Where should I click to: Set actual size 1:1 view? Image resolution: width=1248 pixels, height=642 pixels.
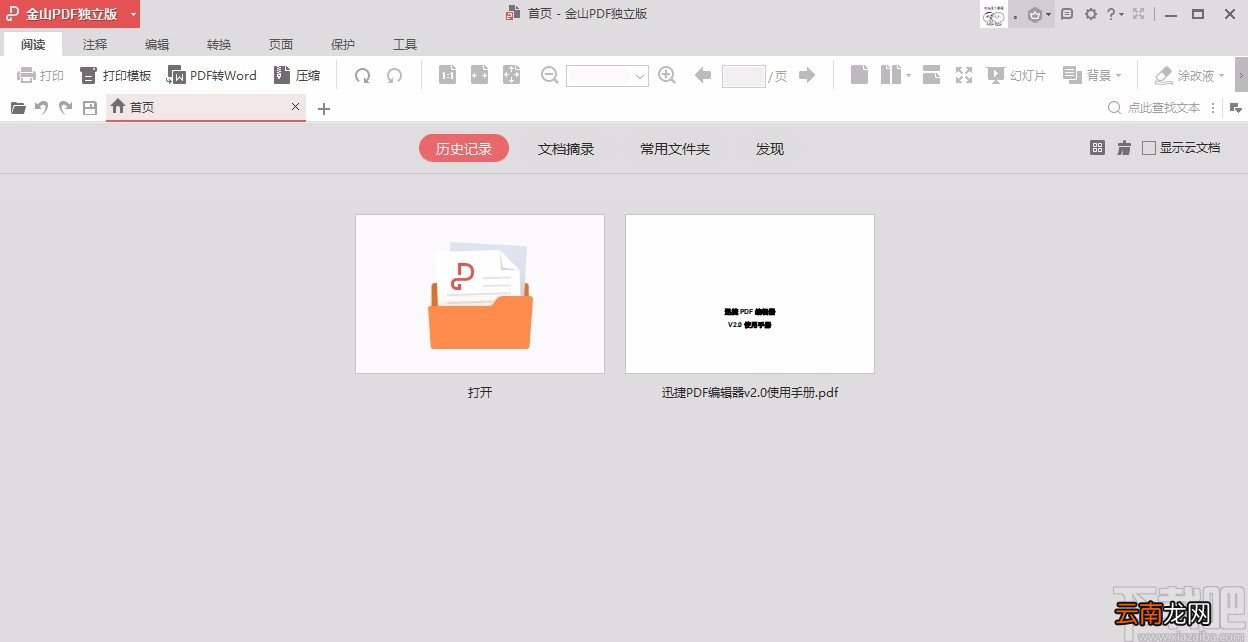click(x=448, y=75)
